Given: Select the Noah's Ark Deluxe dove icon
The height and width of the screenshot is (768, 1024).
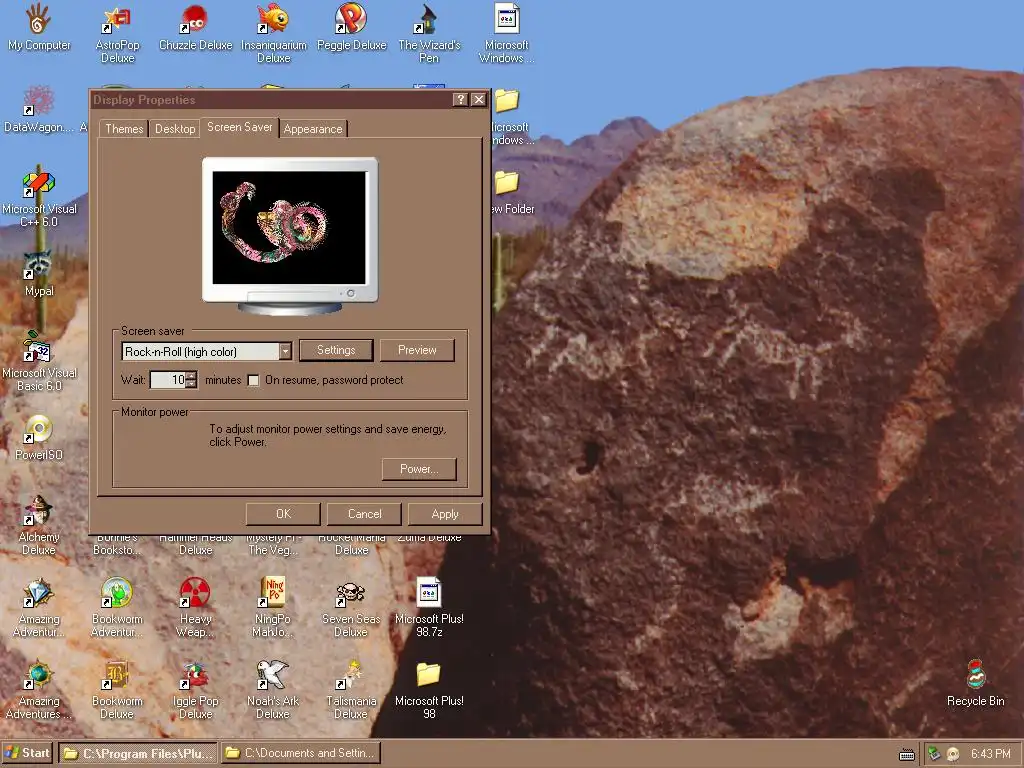Looking at the screenshot, I should click(x=273, y=676).
